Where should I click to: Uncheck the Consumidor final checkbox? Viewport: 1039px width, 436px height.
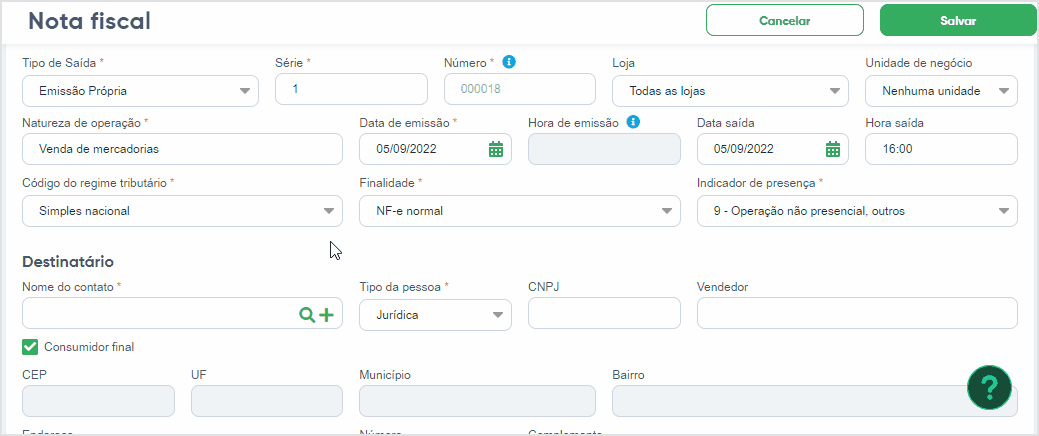click(x=30, y=347)
